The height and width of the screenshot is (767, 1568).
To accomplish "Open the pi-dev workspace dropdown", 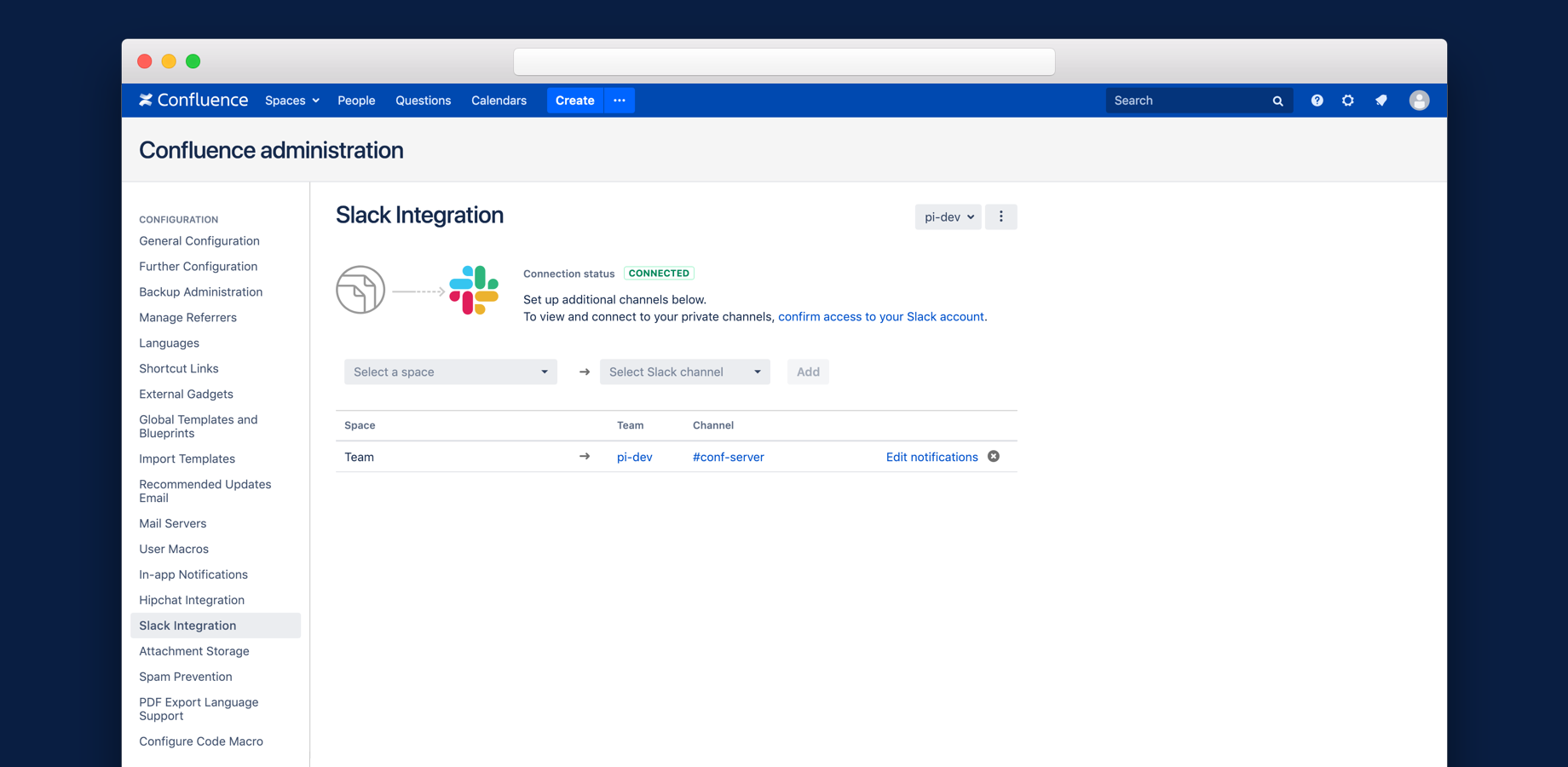I will [948, 217].
